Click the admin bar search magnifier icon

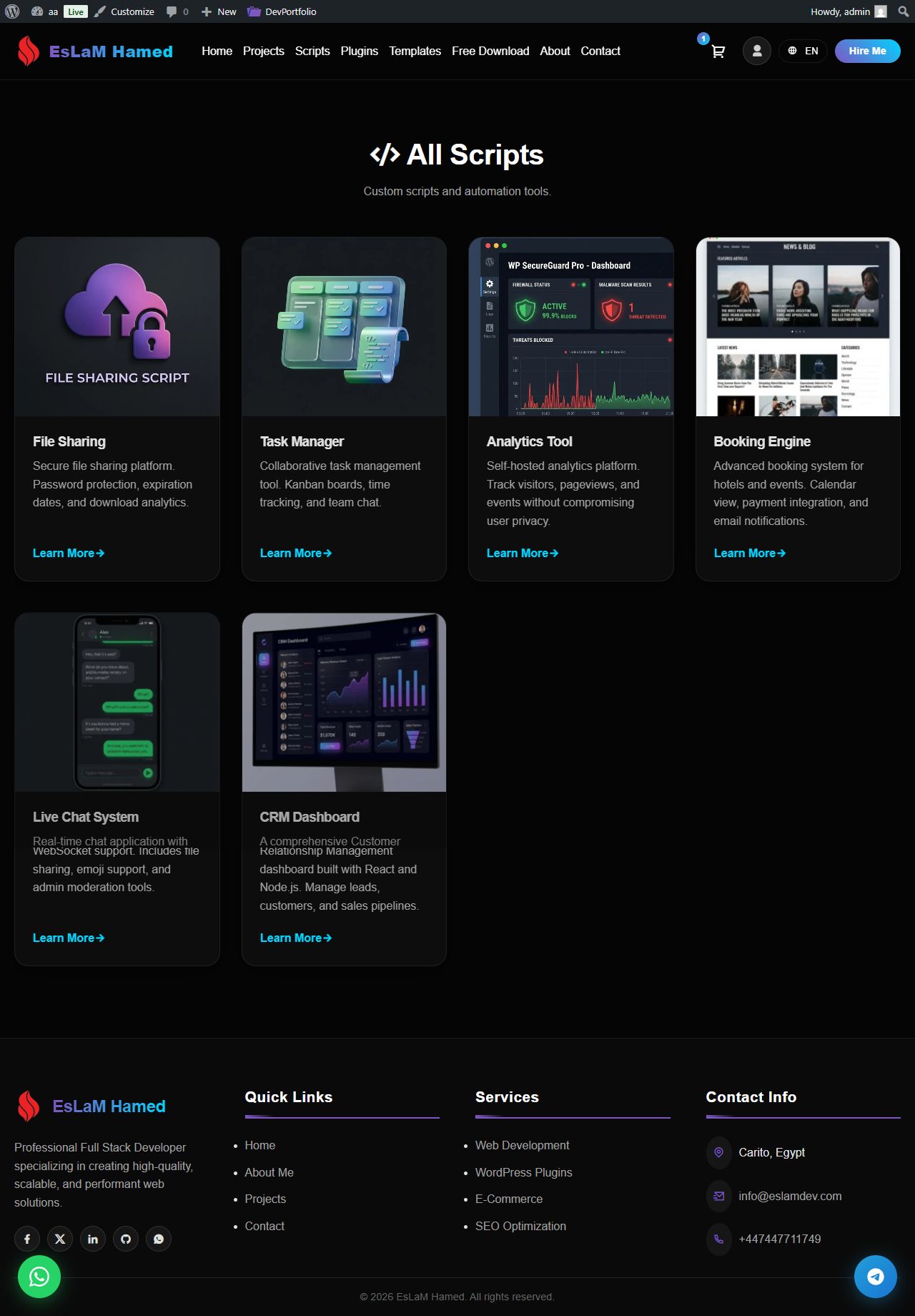pos(904,11)
